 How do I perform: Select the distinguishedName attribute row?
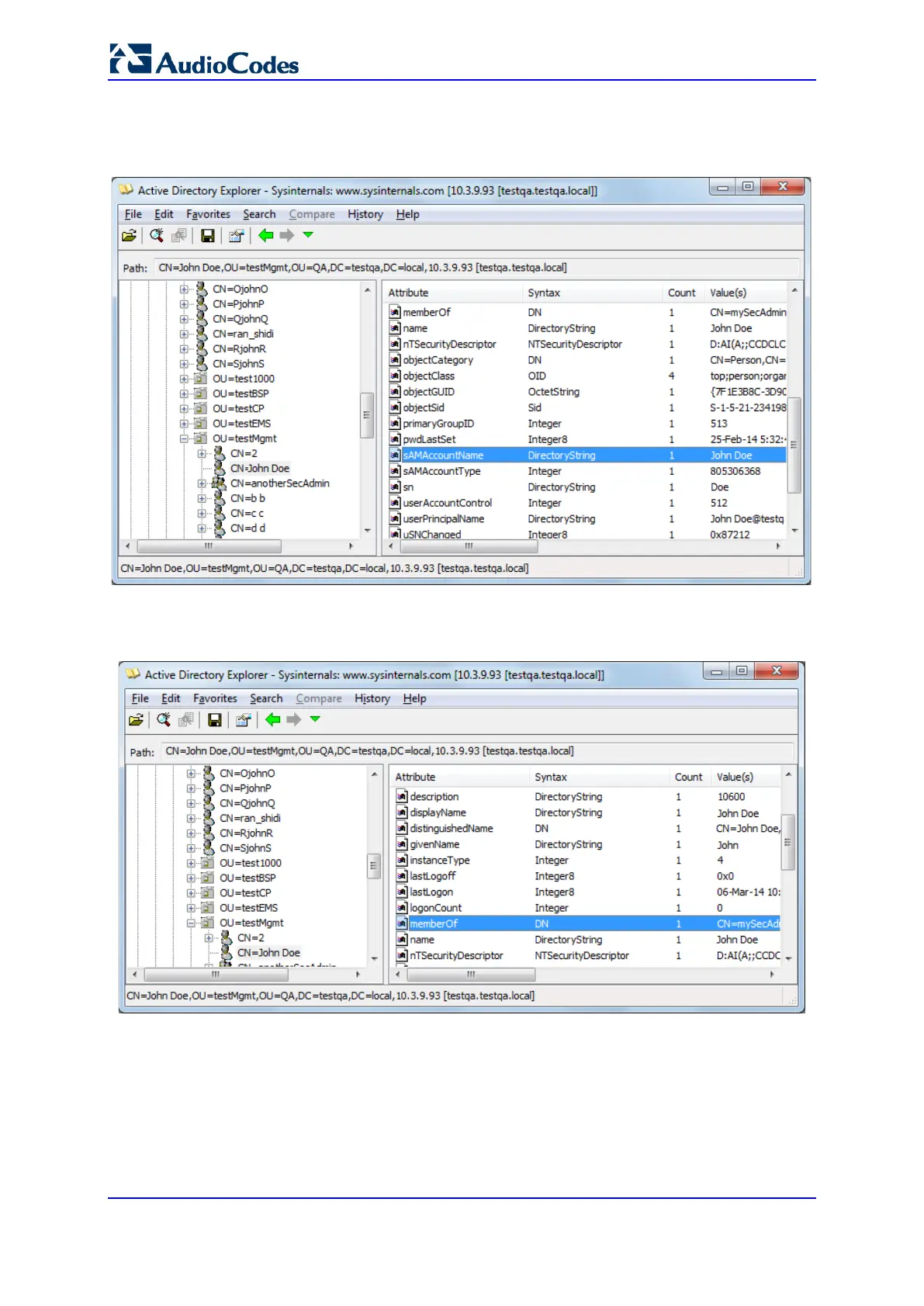451,829
